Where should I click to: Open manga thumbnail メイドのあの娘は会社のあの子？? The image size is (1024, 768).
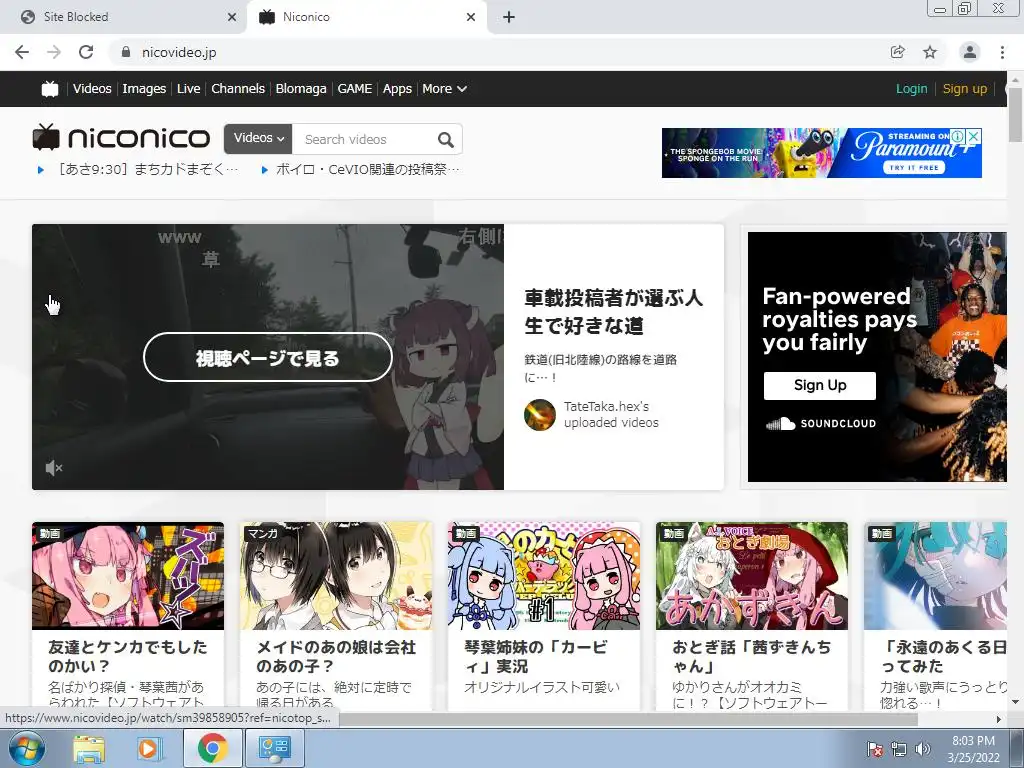pyautogui.click(x=336, y=576)
